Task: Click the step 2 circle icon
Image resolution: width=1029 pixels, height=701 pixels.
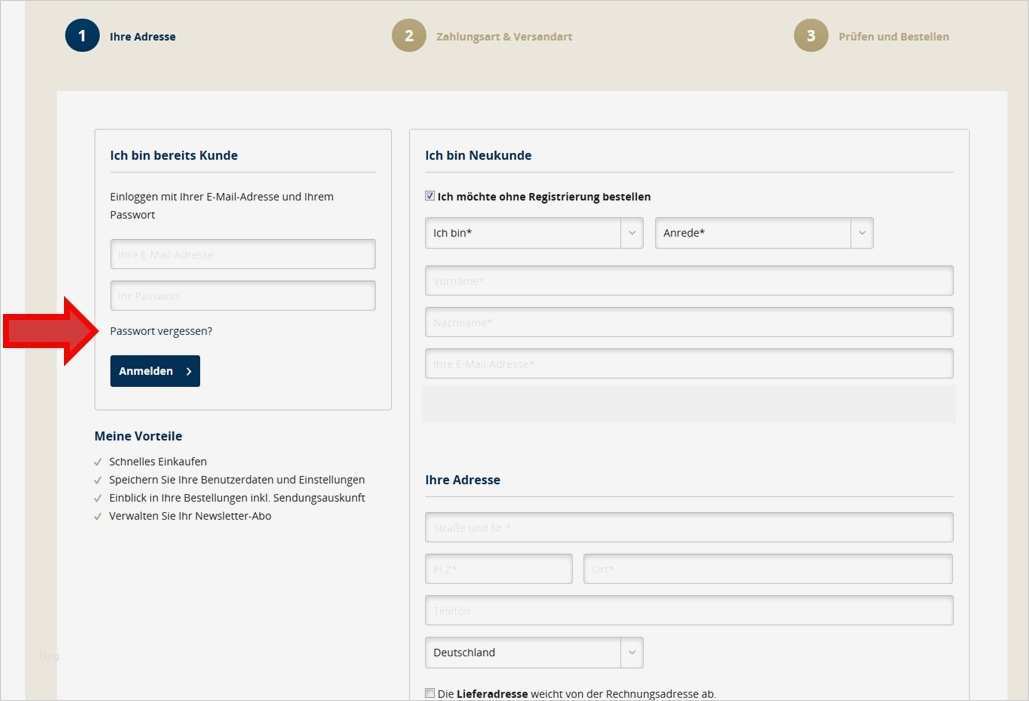Action: 409,35
